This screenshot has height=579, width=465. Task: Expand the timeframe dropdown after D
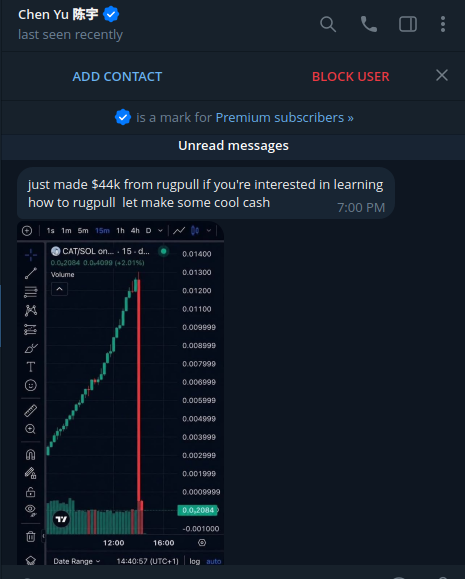point(160,230)
